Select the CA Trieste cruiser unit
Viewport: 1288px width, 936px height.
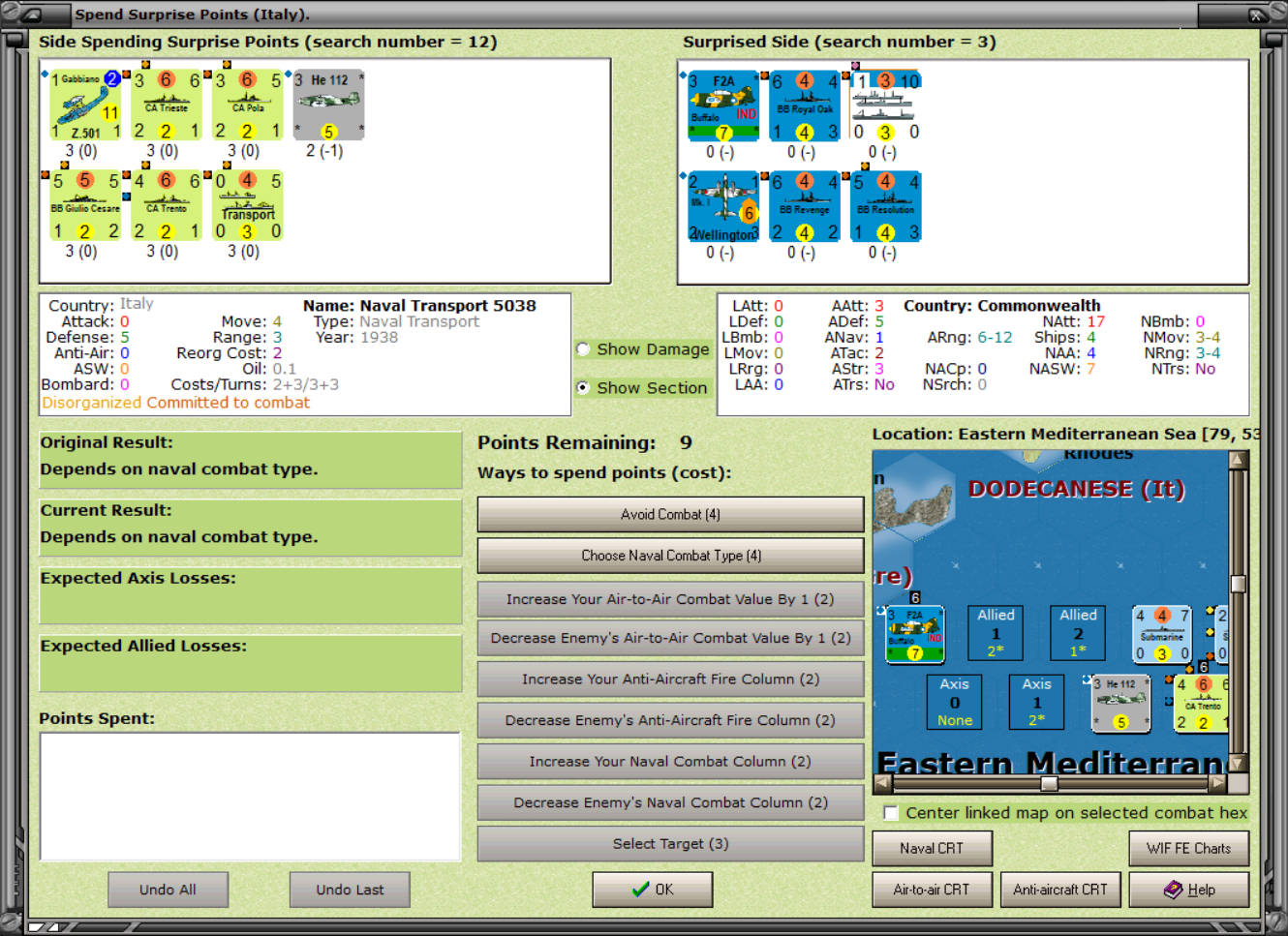click(x=167, y=105)
